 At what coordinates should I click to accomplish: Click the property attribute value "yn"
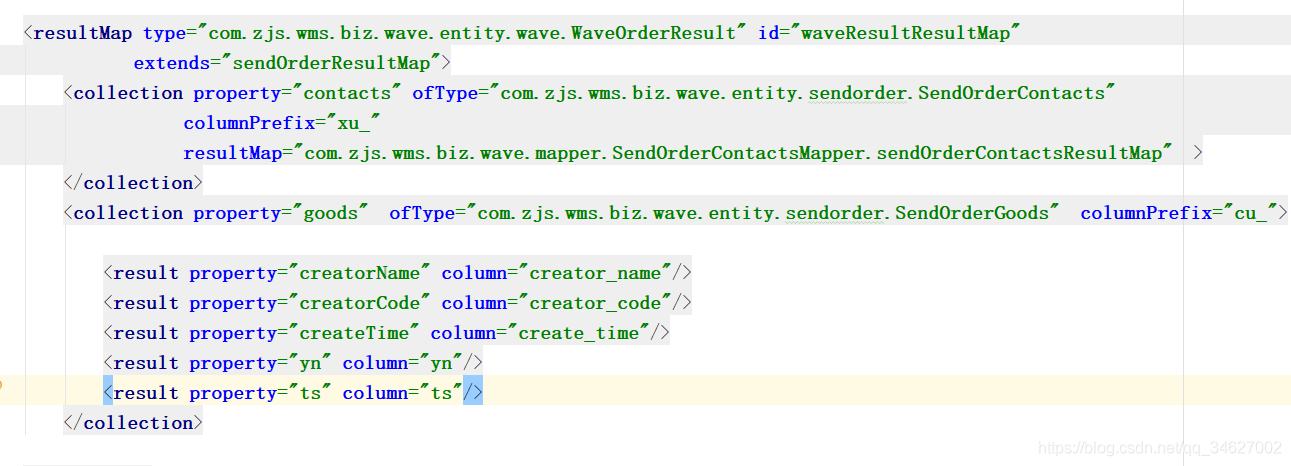tap(310, 363)
